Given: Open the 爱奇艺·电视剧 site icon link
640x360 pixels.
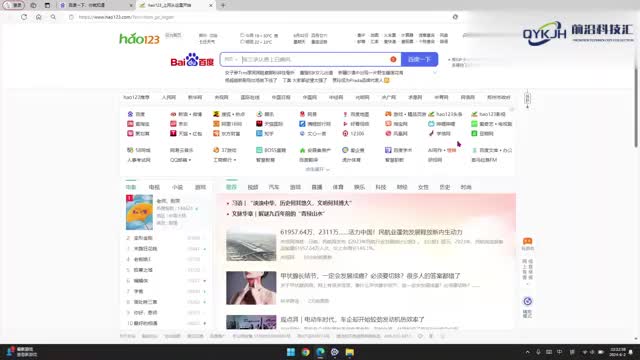Looking at the screenshot, I should [x=492, y=124].
